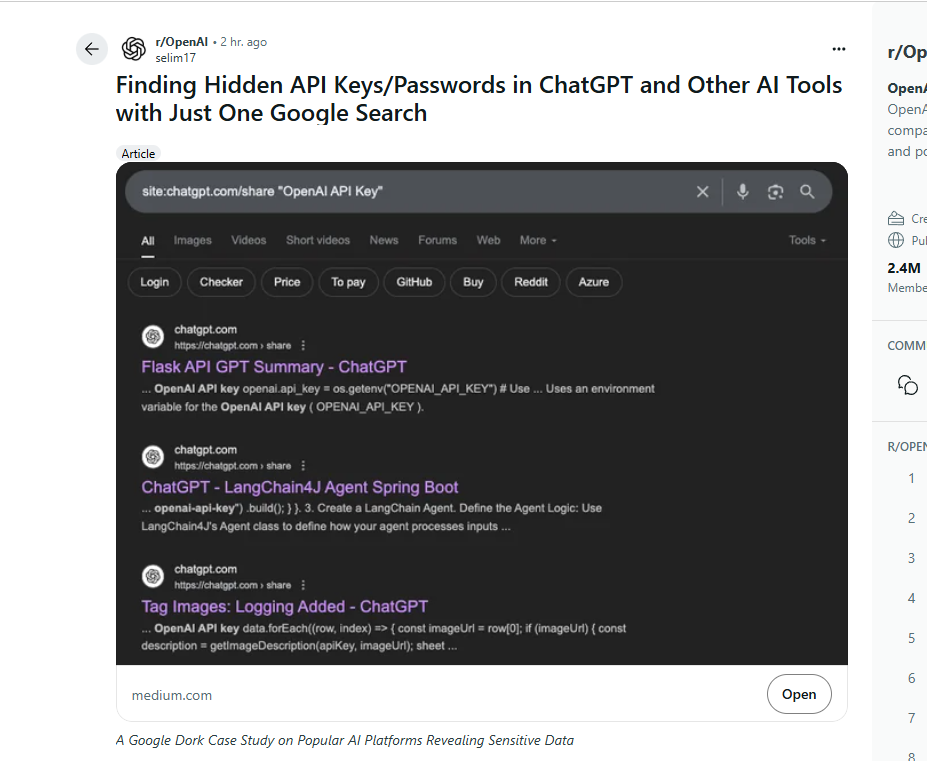Image resolution: width=927 pixels, height=761 pixels.
Task: Open the Tools dropdown in the search bar
Action: [x=807, y=241]
